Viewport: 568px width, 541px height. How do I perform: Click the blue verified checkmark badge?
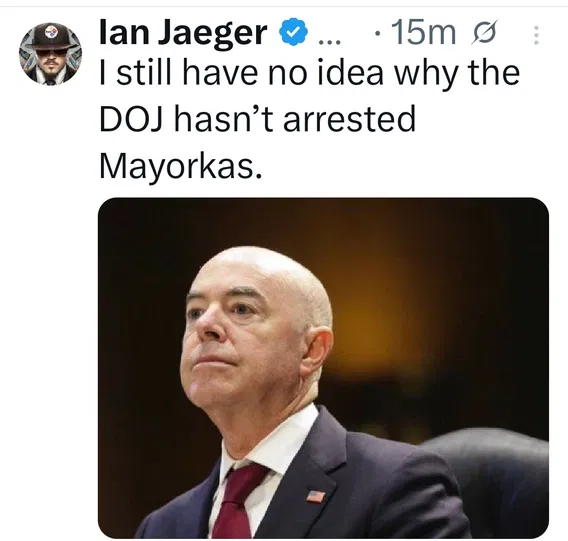[x=293, y=33]
